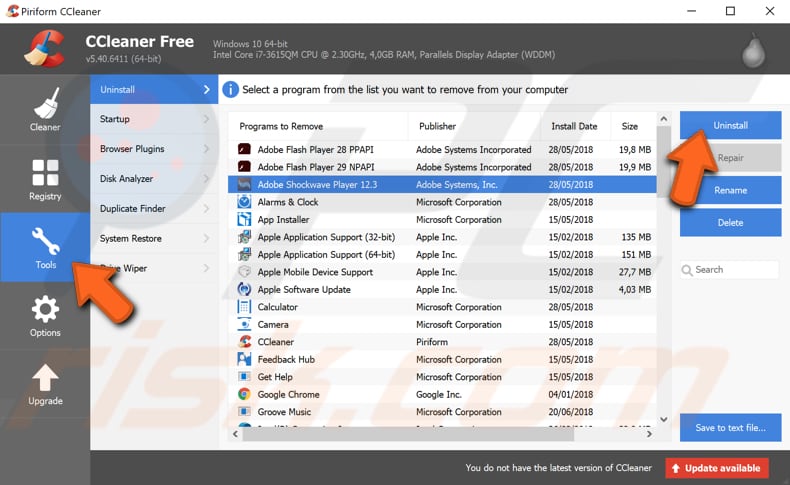The image size is (790, 485).
Task: Click the vertical scrollbar down arrow
Action: (x=664, y=419)
